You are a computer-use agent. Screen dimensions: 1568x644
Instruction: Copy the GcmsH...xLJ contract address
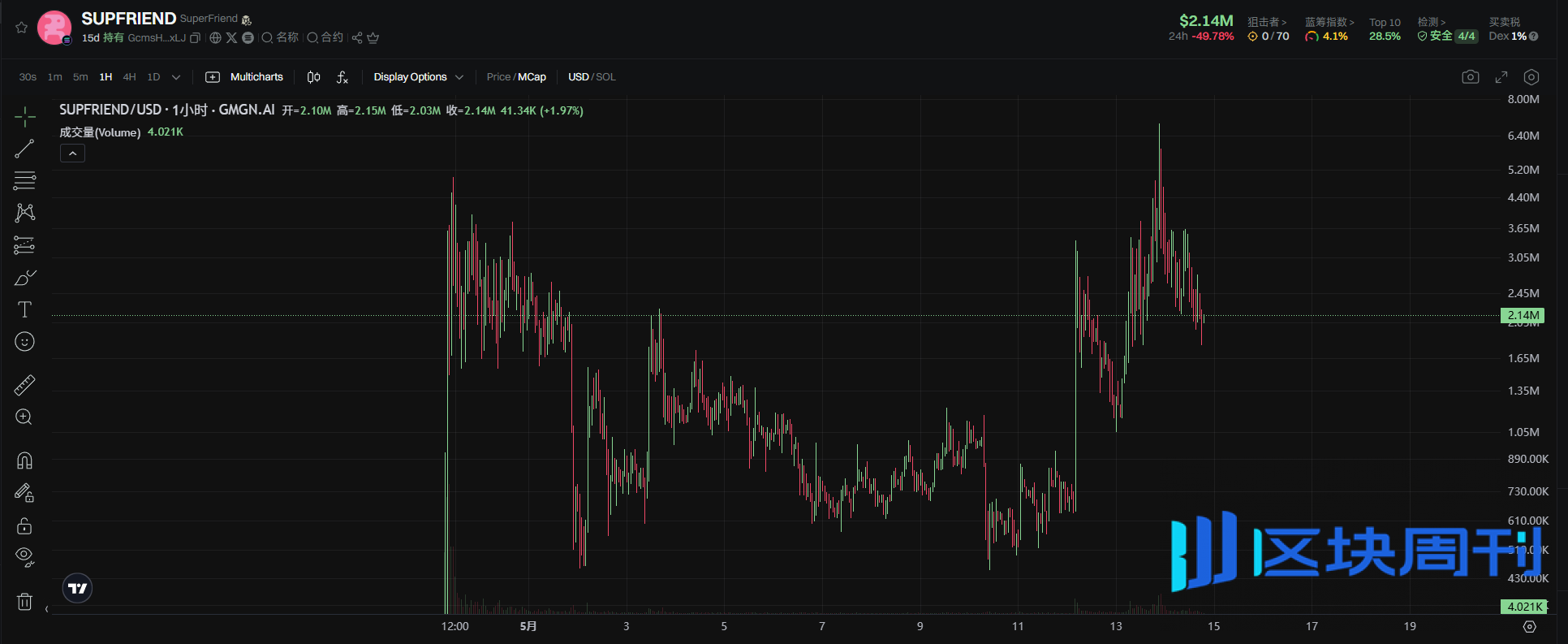point(195,38)
